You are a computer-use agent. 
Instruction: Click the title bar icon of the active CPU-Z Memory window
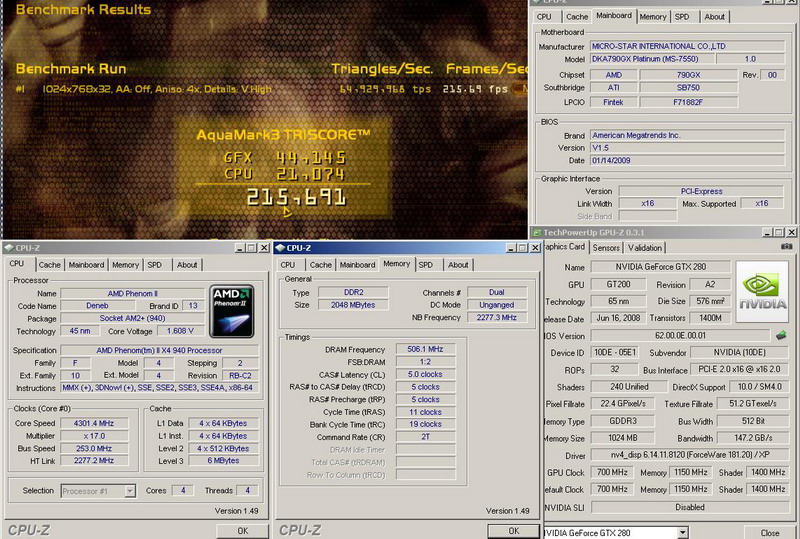pos(280,248)
